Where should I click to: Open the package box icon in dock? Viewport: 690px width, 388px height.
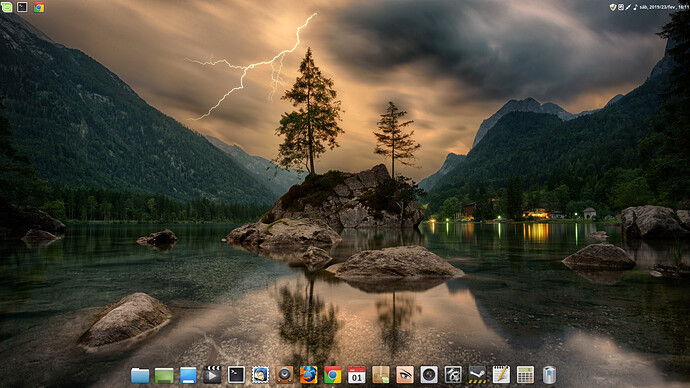point(381,375)
